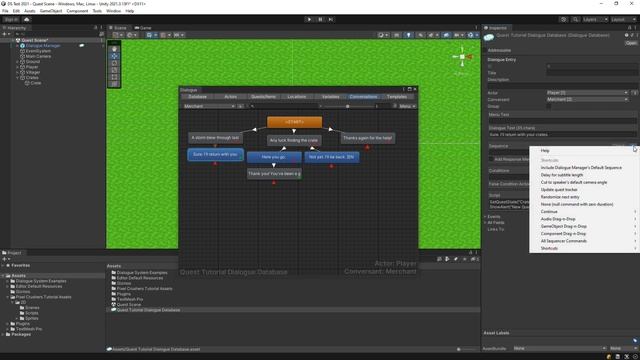Click Open button in Inspector header

tap(631, 43)
